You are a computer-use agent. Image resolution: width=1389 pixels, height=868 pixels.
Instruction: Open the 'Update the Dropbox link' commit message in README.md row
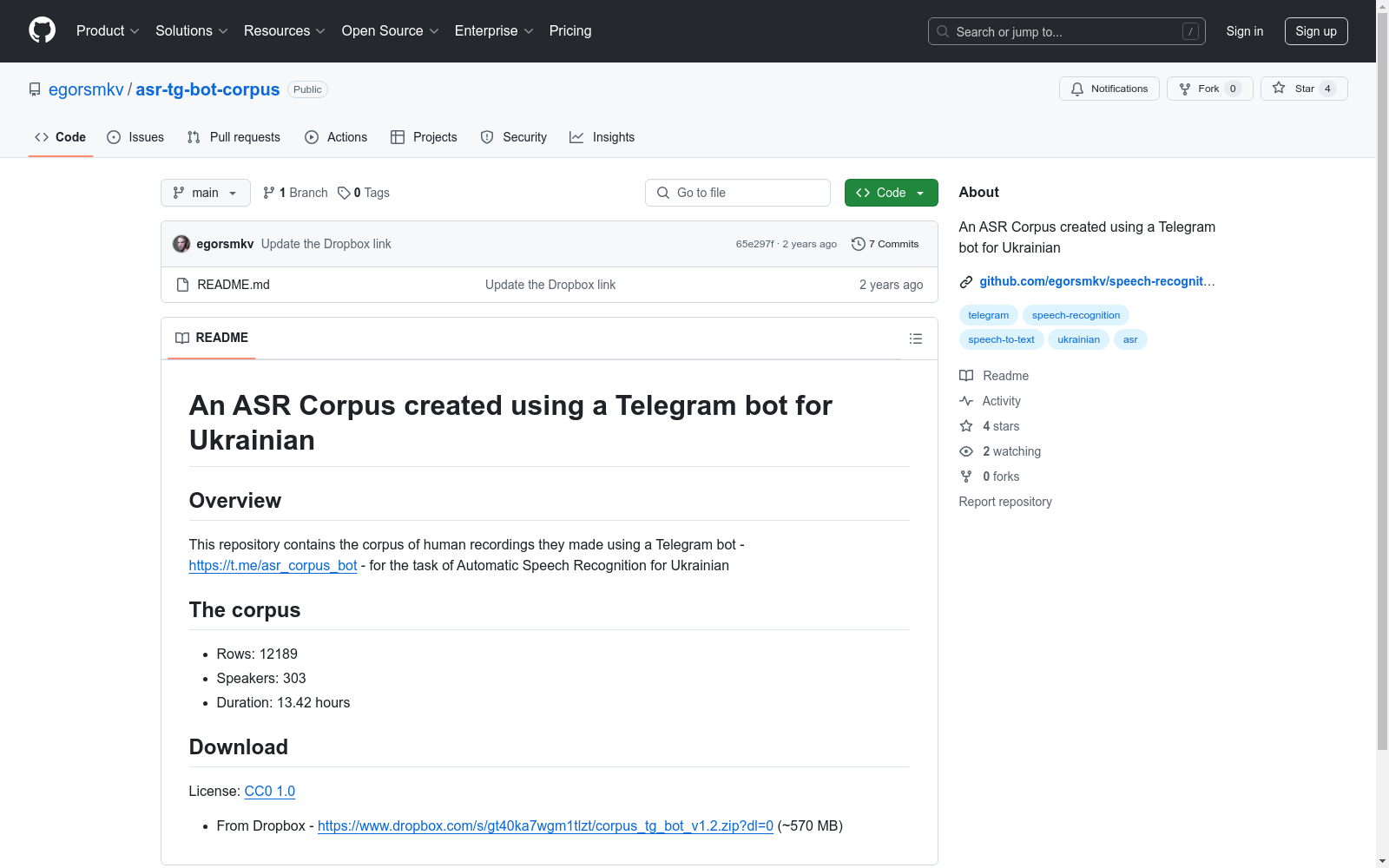(550, 285)
